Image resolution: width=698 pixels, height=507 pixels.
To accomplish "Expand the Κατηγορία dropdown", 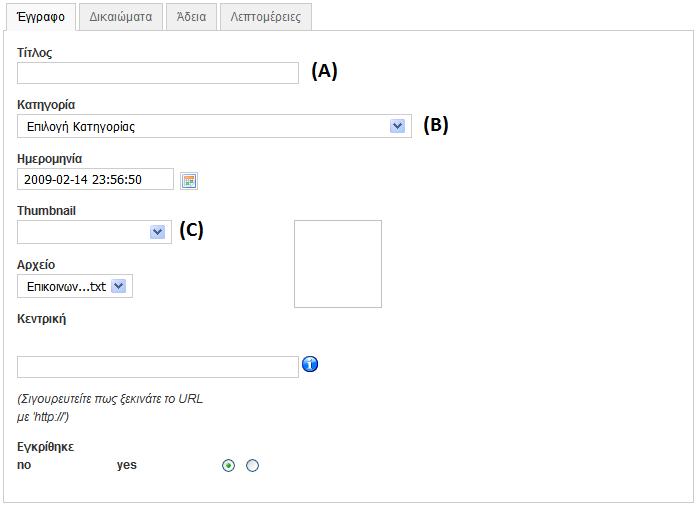I will coord(398,126).
